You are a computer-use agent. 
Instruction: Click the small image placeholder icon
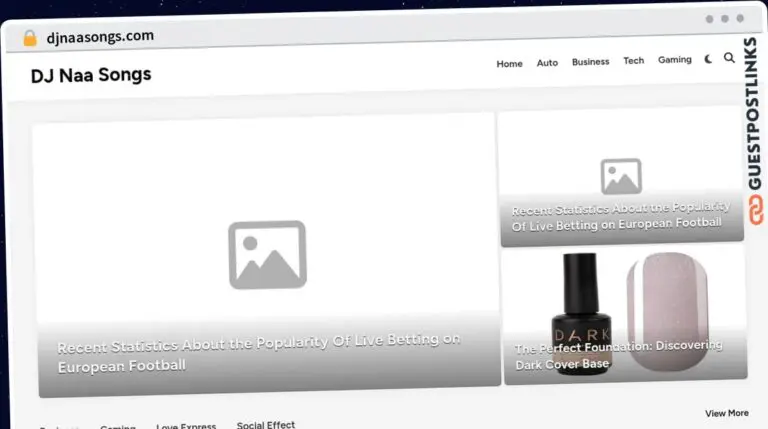(621, 176)
